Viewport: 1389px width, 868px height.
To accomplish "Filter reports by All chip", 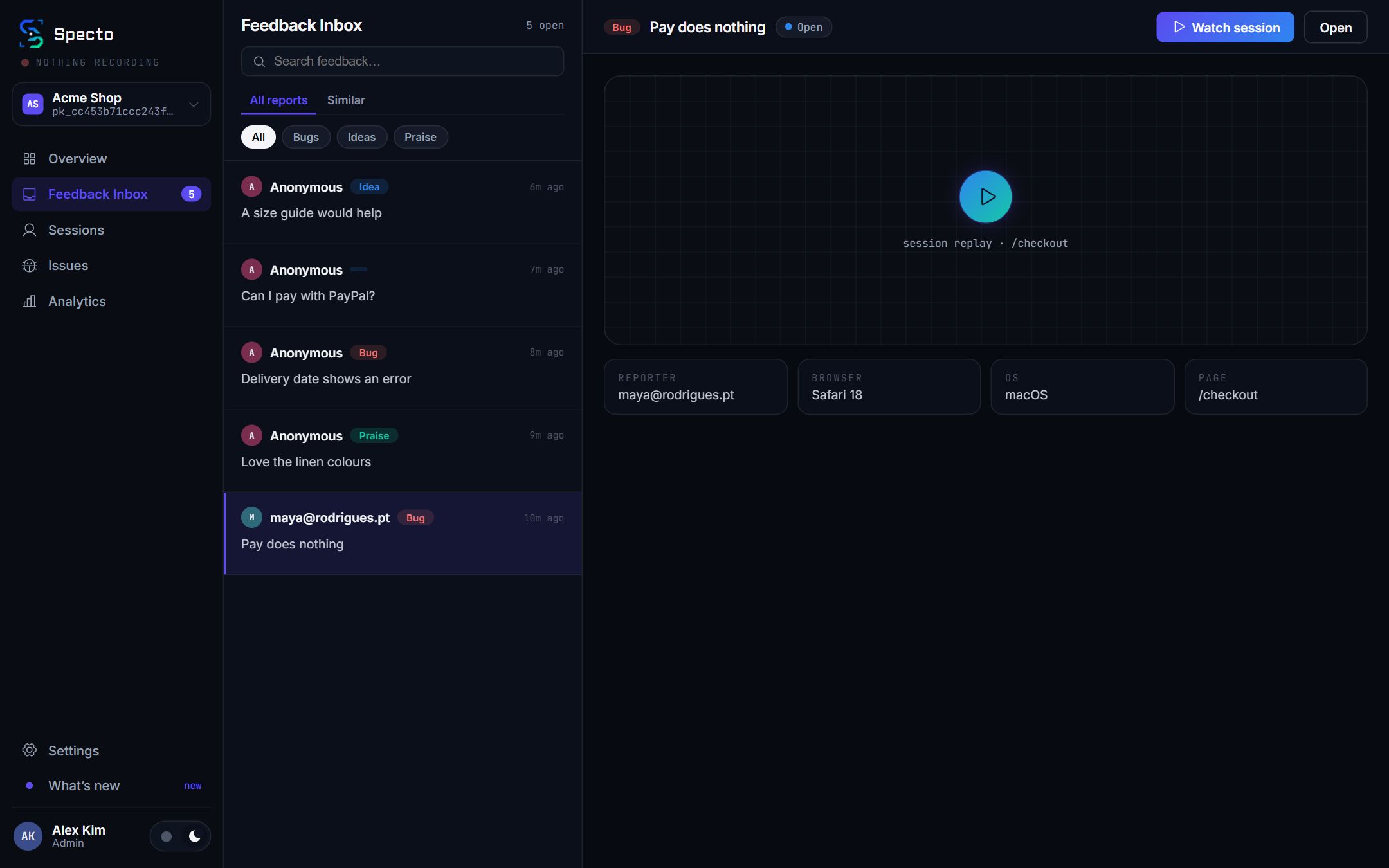I will pos(259,137).
